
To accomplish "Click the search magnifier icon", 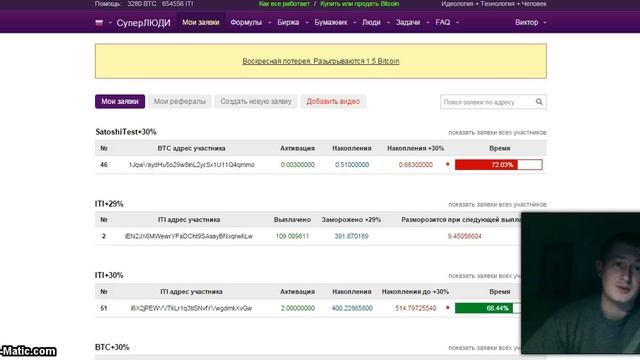I will [539, 102].
